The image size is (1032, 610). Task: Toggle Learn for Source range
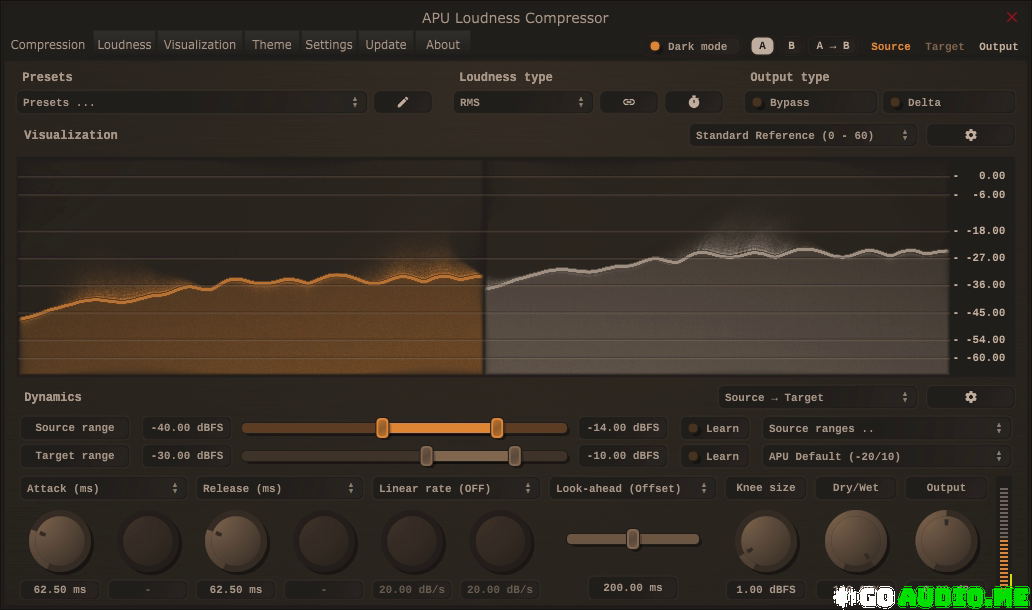(x=714, y=428)
